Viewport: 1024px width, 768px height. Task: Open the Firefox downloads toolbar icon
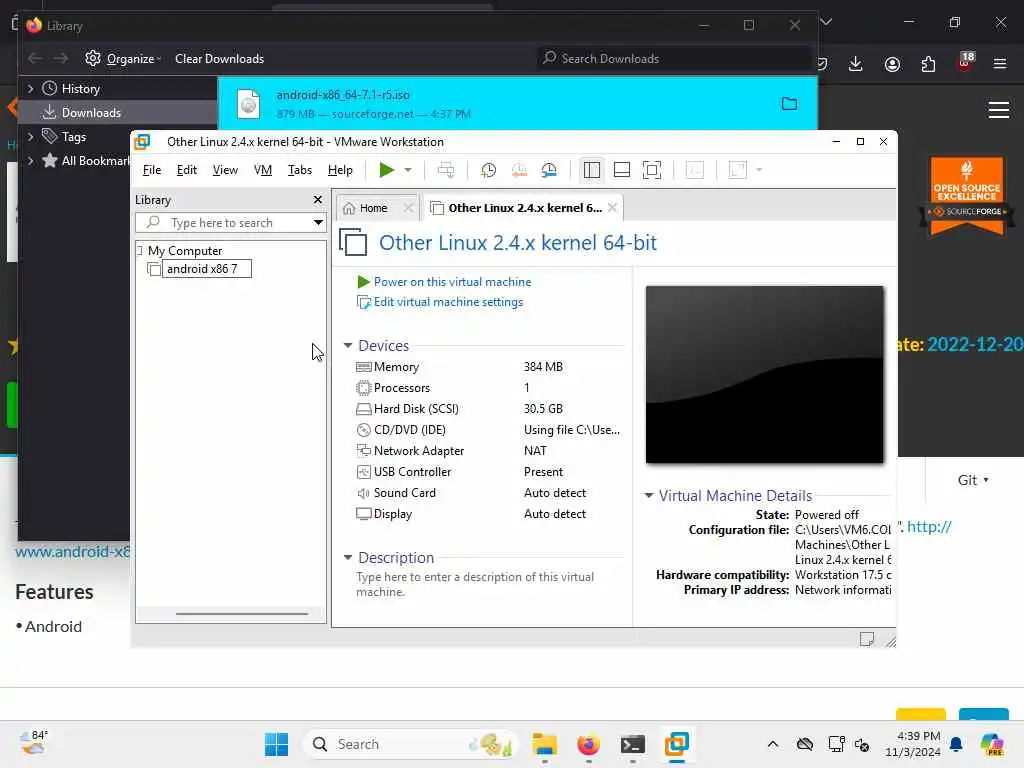(x=856, y=63)
